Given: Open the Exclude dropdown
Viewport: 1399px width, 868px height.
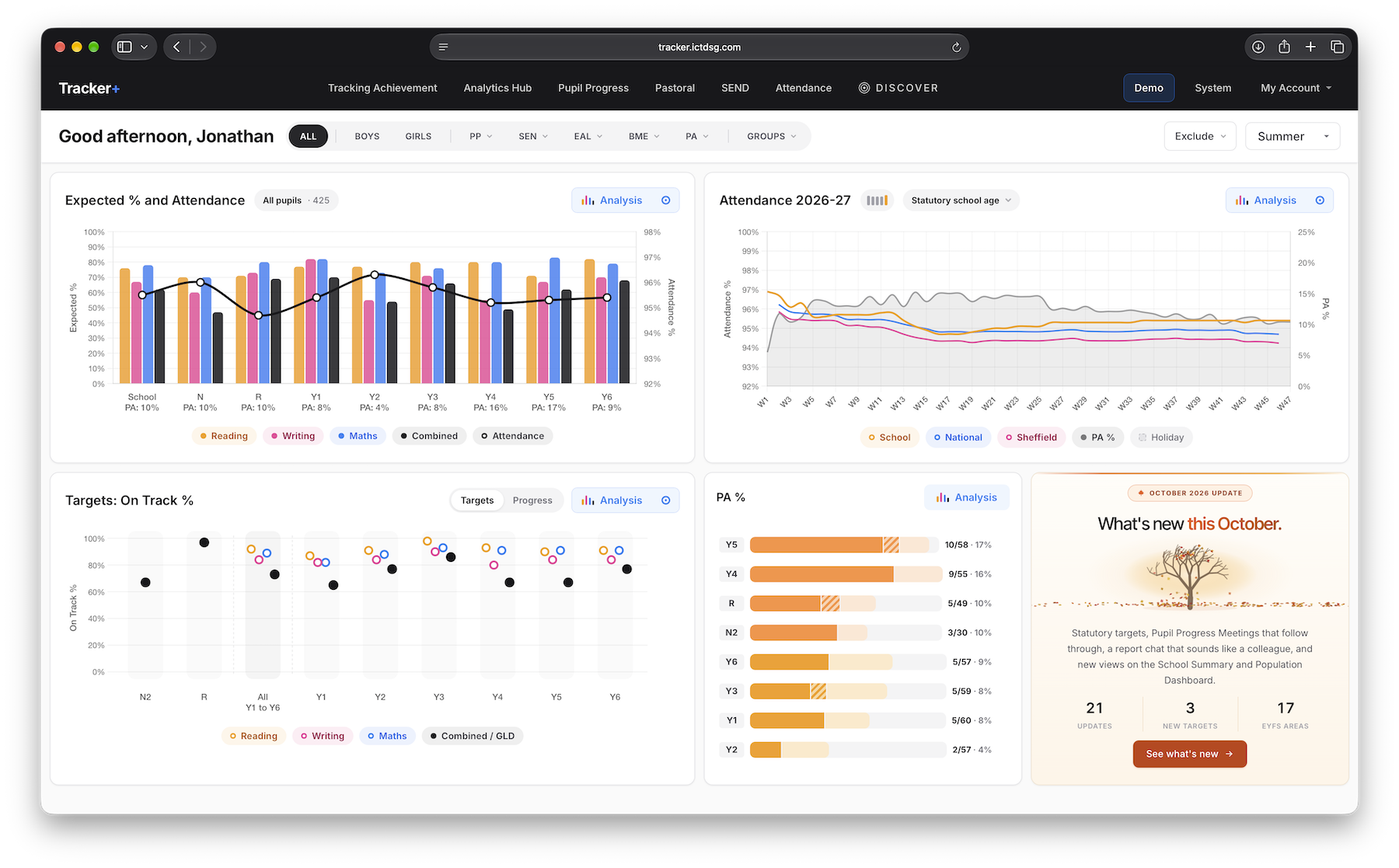Looking at the screenshot, I should pos(1200,137).
